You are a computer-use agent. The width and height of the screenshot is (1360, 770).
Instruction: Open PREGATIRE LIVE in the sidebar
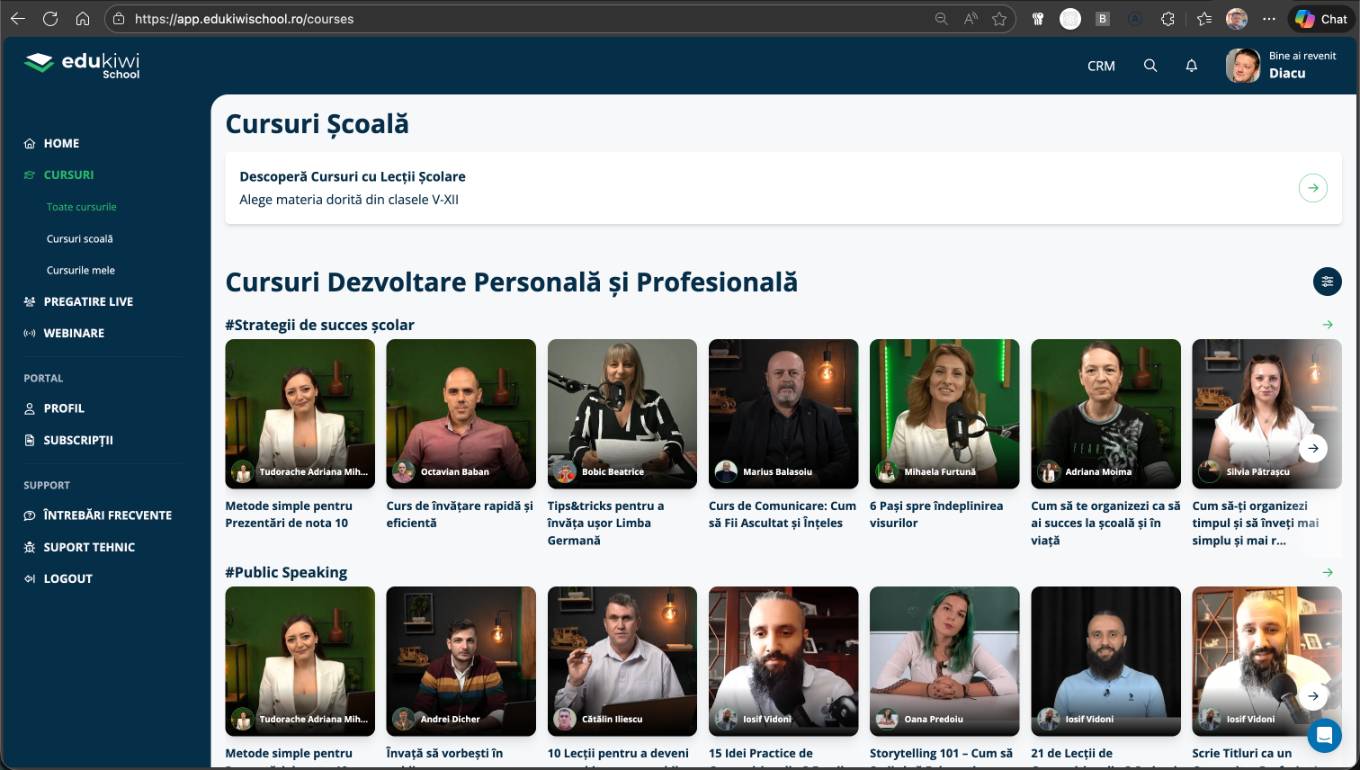click(x=88, y=302)
